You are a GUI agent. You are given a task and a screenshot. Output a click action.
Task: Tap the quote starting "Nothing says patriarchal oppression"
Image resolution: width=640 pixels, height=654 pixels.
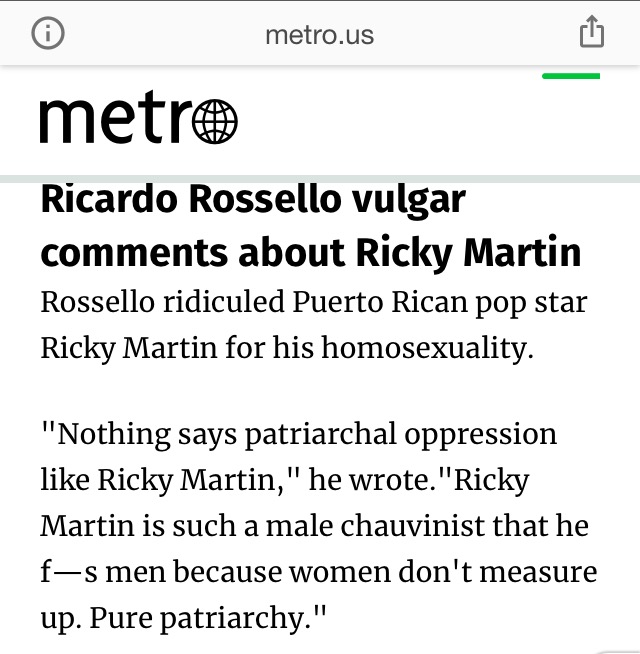click(x=298, y=435)
